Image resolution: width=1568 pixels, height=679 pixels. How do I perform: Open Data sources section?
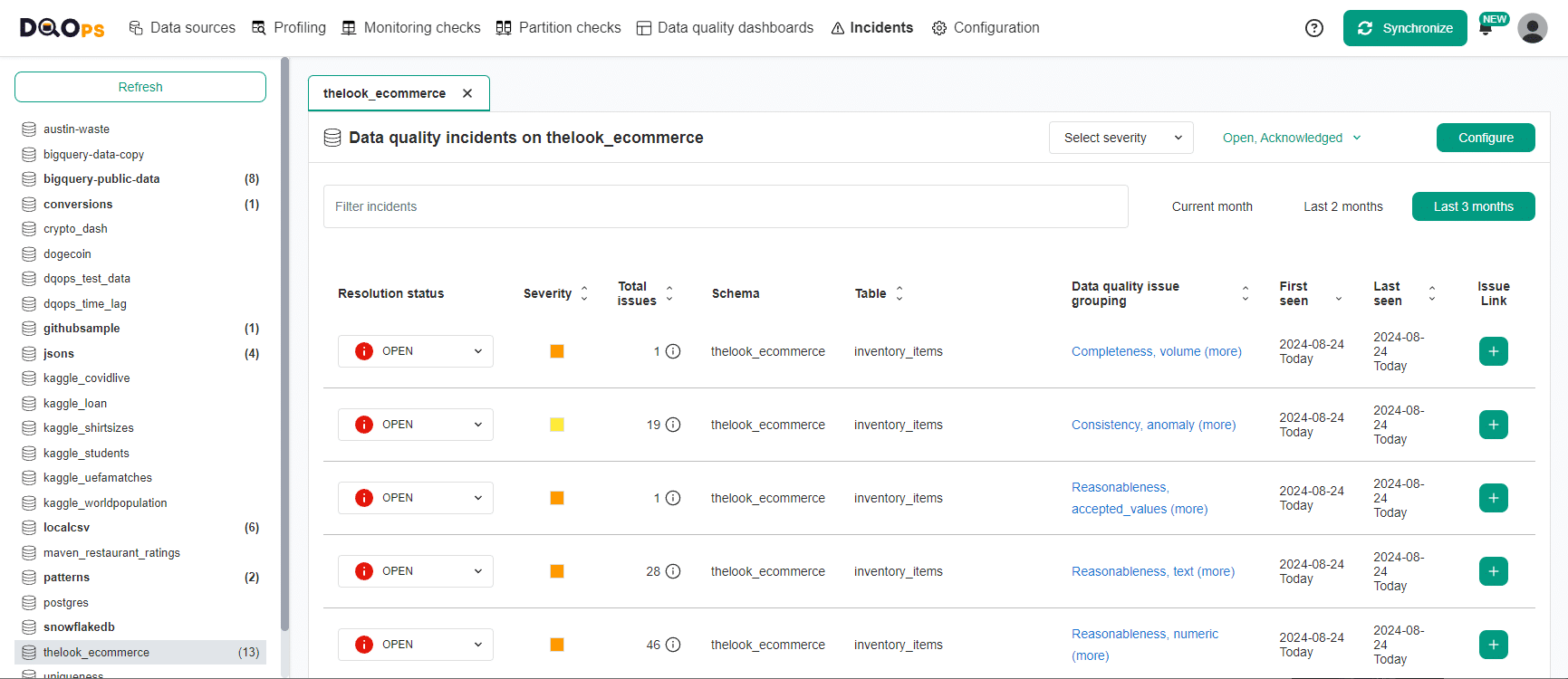point(182,28)
